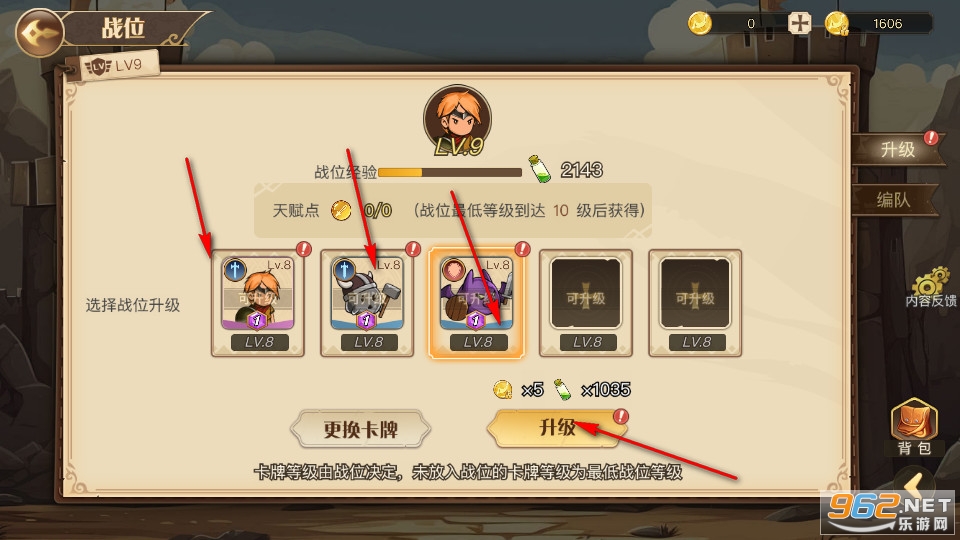The height and width of the screenshot is (540, 960).
Task: Expand the yellow chevron arrow below backpack
Action: (x=915, y=482)
